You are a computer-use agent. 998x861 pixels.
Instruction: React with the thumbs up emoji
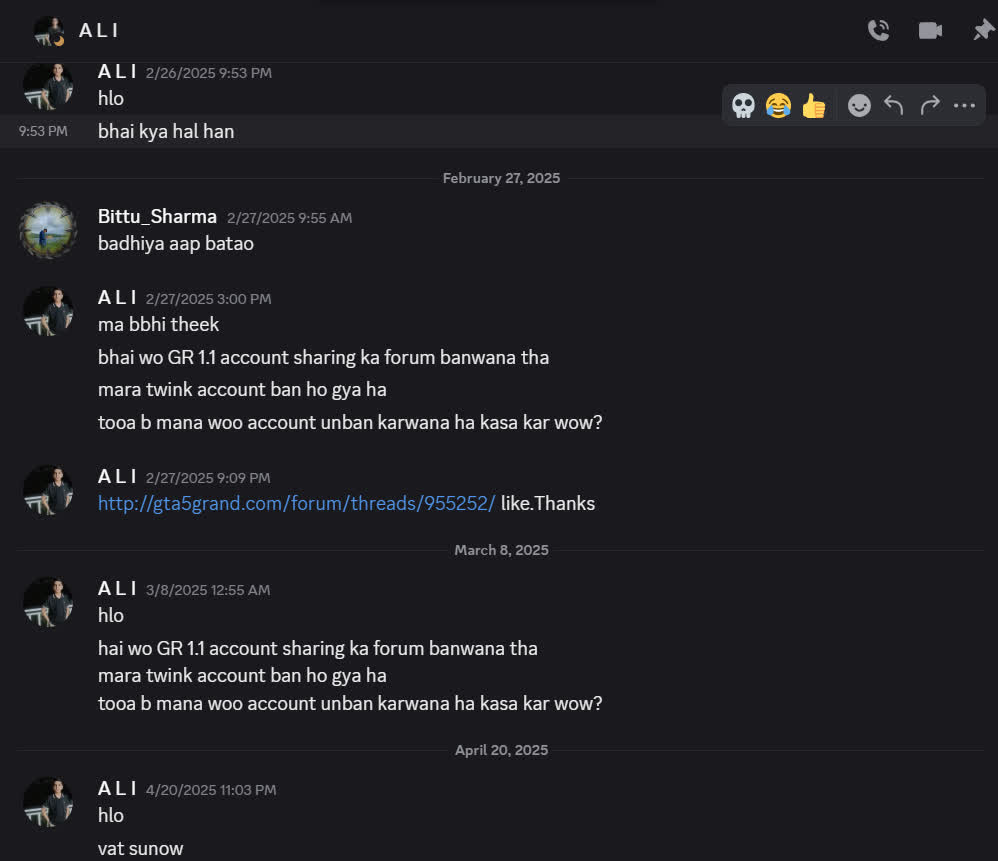[x=814, y=105]
